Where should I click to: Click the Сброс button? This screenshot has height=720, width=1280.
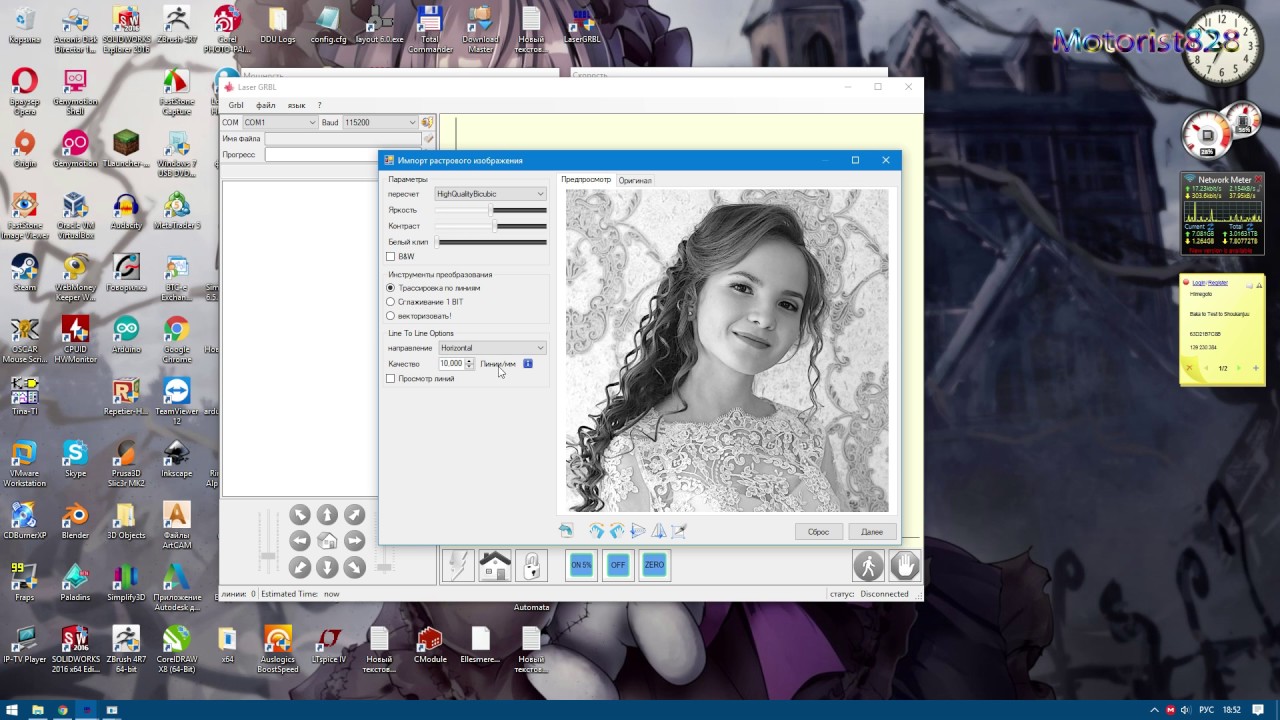818,532
